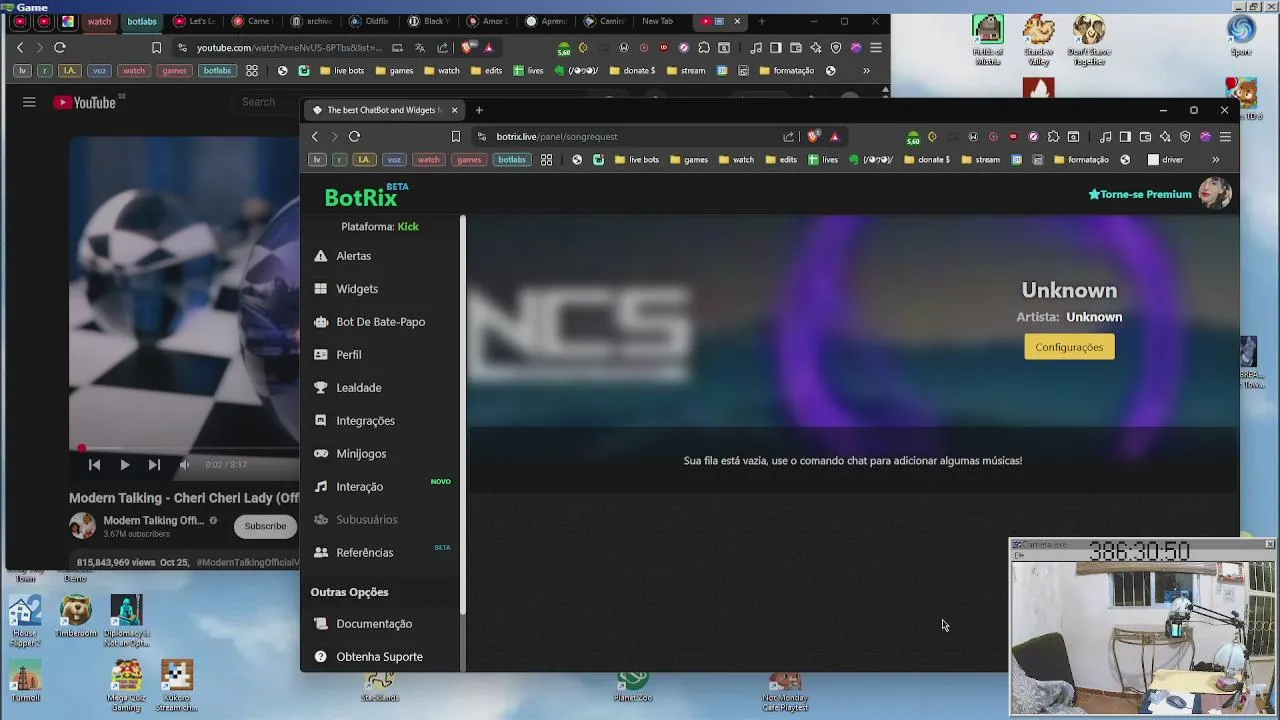This screenshot has height=720, width=1280.
Task: Click Torne-se Premium link
Action: click(1140, 195)
